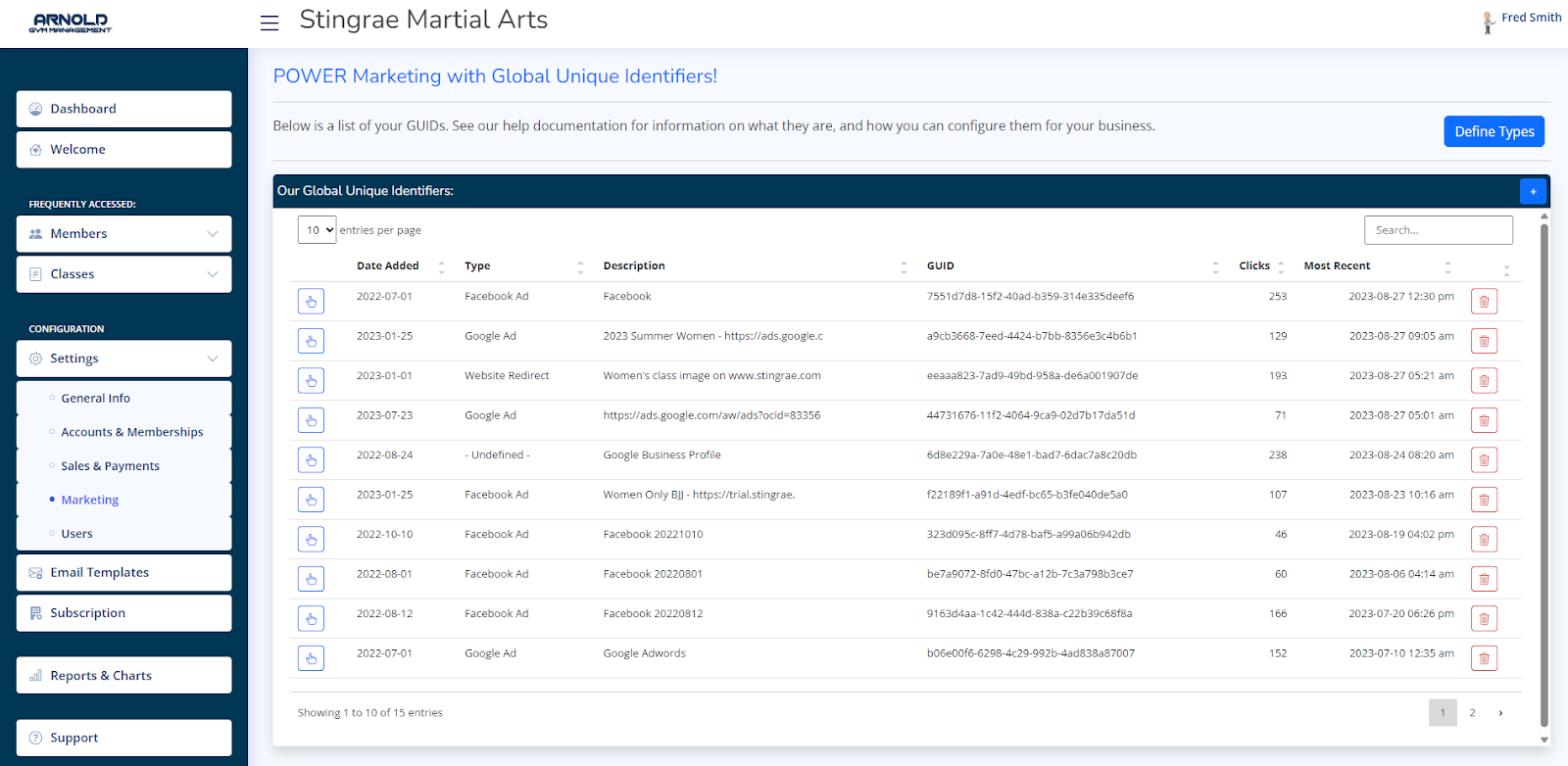This screenshot has width=1568, height=766.
Task: Select Accounts & Memberships settings item
Action: point(132,432)
